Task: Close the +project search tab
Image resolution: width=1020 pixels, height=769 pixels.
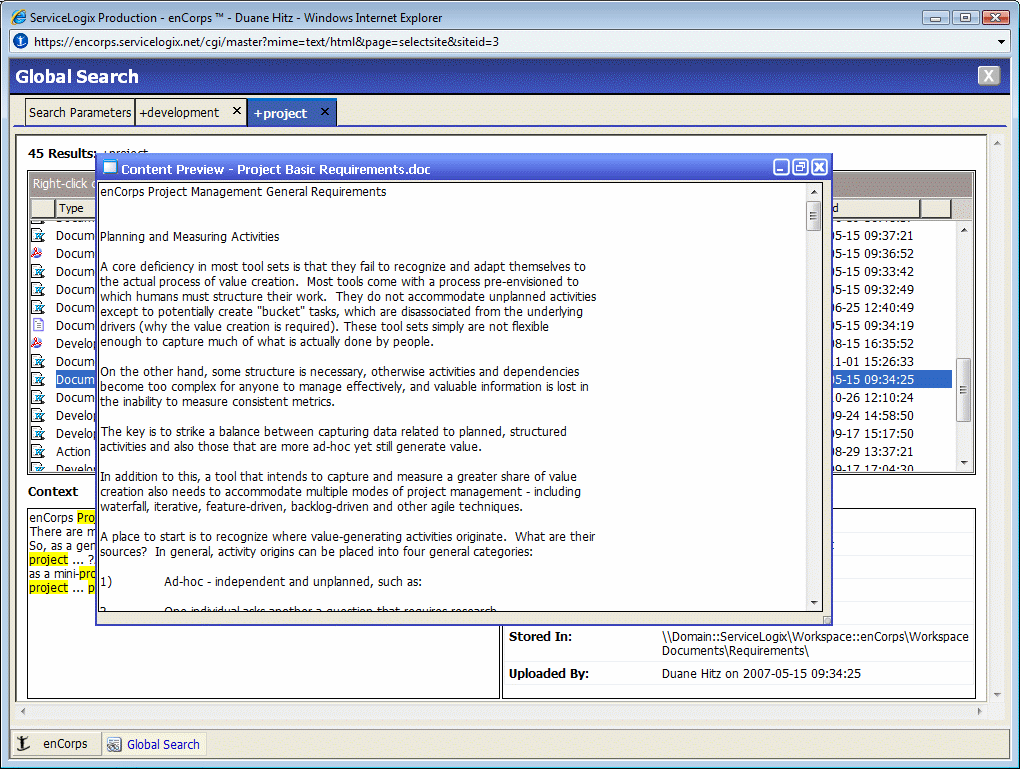Action: pyautogui.click(x=325, y=112)
